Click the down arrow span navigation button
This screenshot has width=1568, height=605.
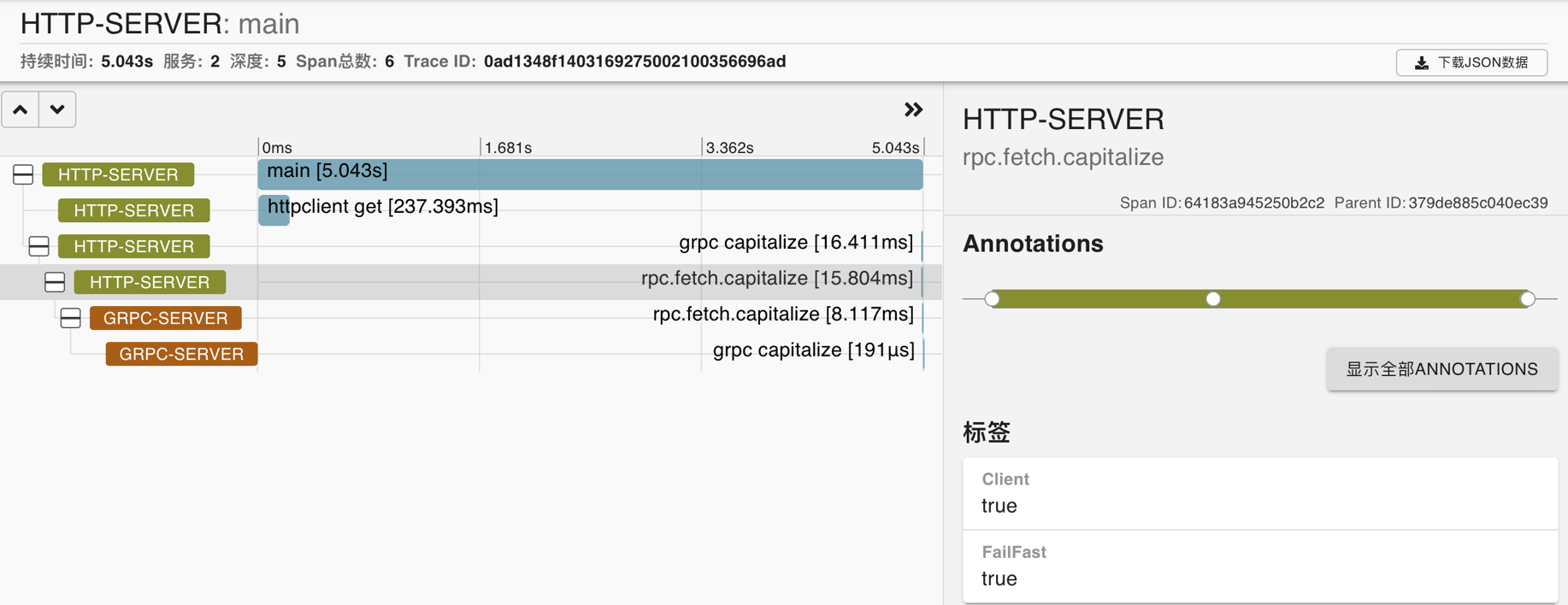click(x=57, y=109)
